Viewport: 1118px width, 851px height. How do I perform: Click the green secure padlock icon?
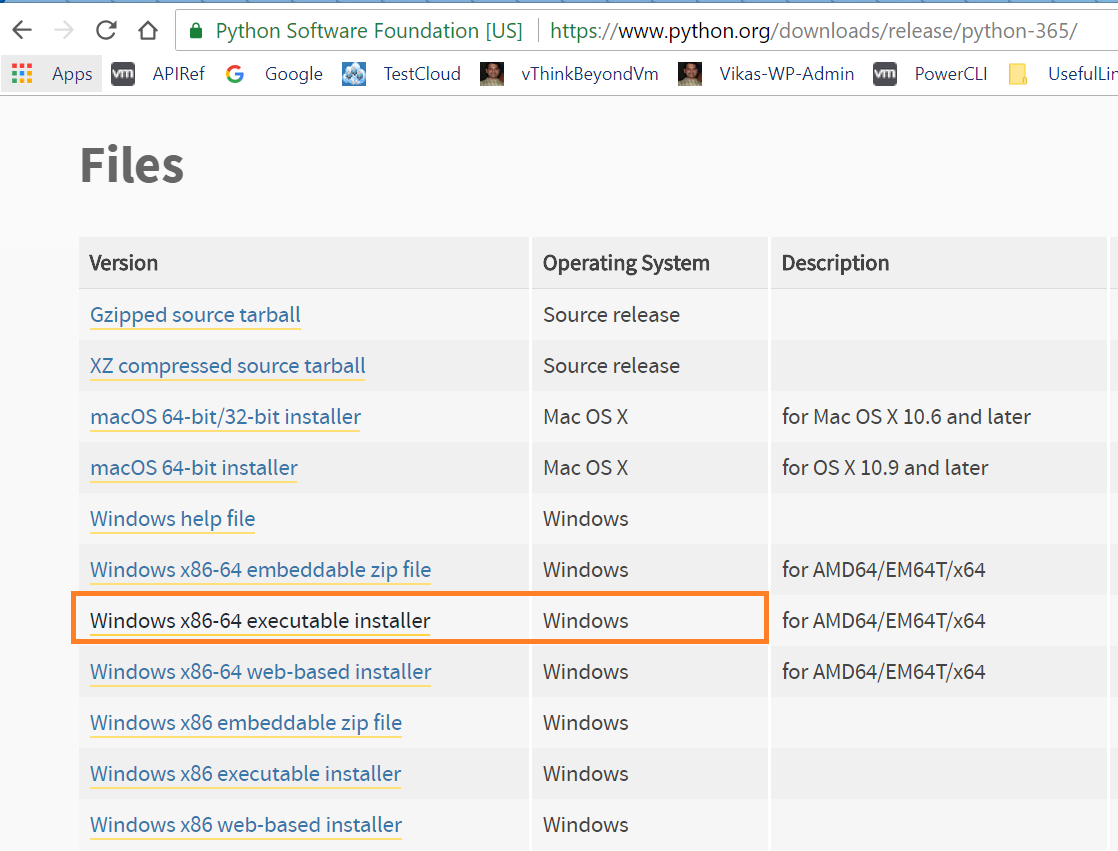[195, 31]
